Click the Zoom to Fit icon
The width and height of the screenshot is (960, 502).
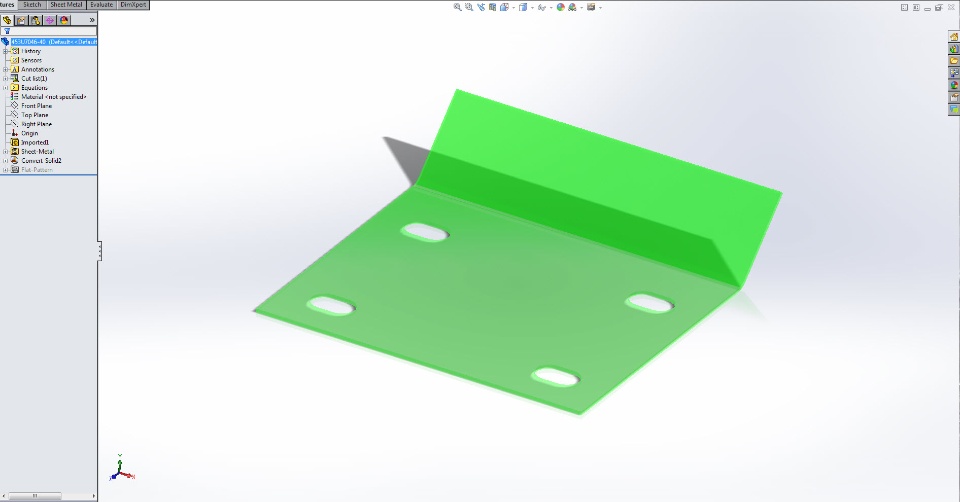[x=457, y=7]
